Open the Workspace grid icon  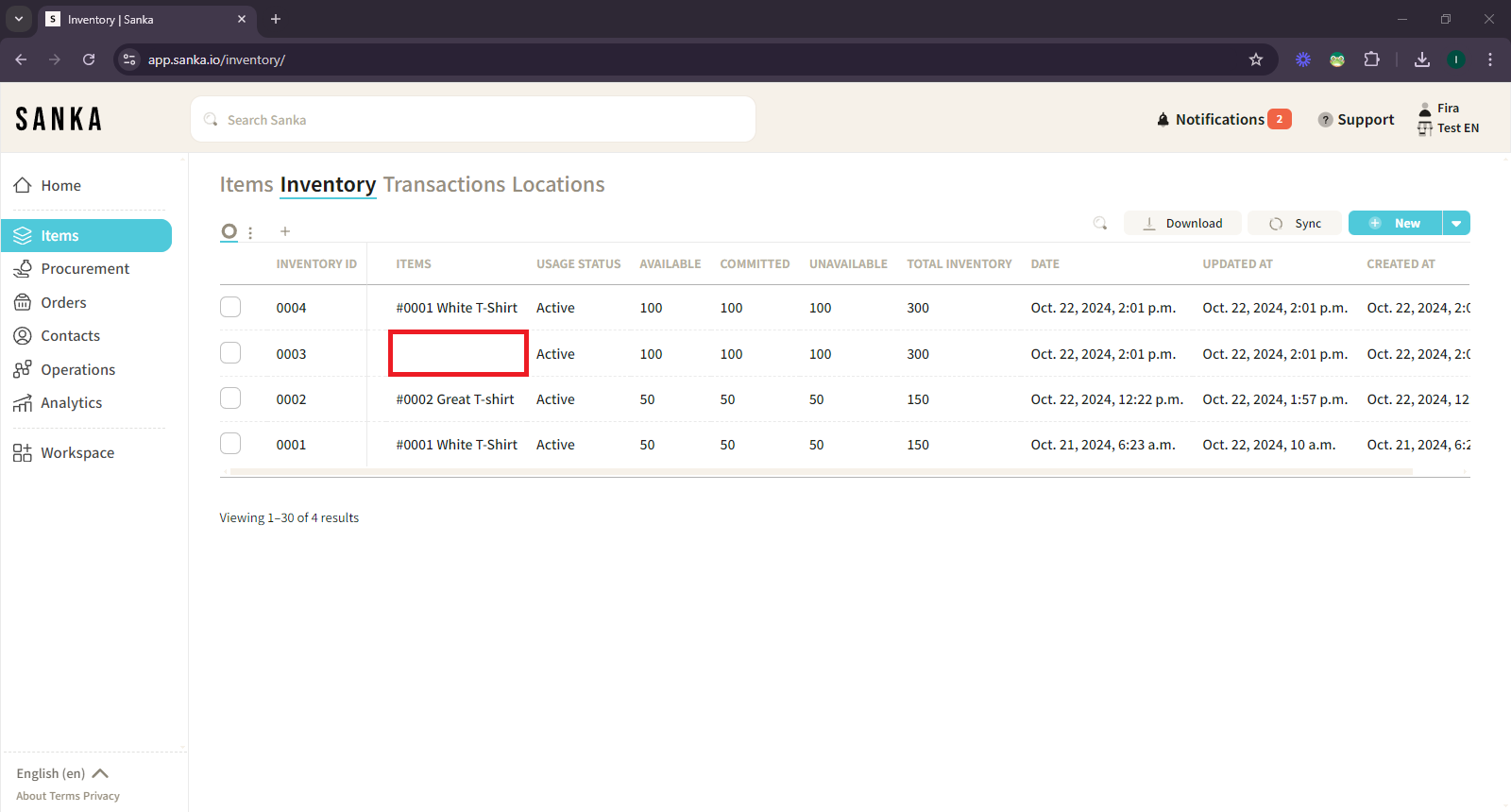tap(23, 453)
